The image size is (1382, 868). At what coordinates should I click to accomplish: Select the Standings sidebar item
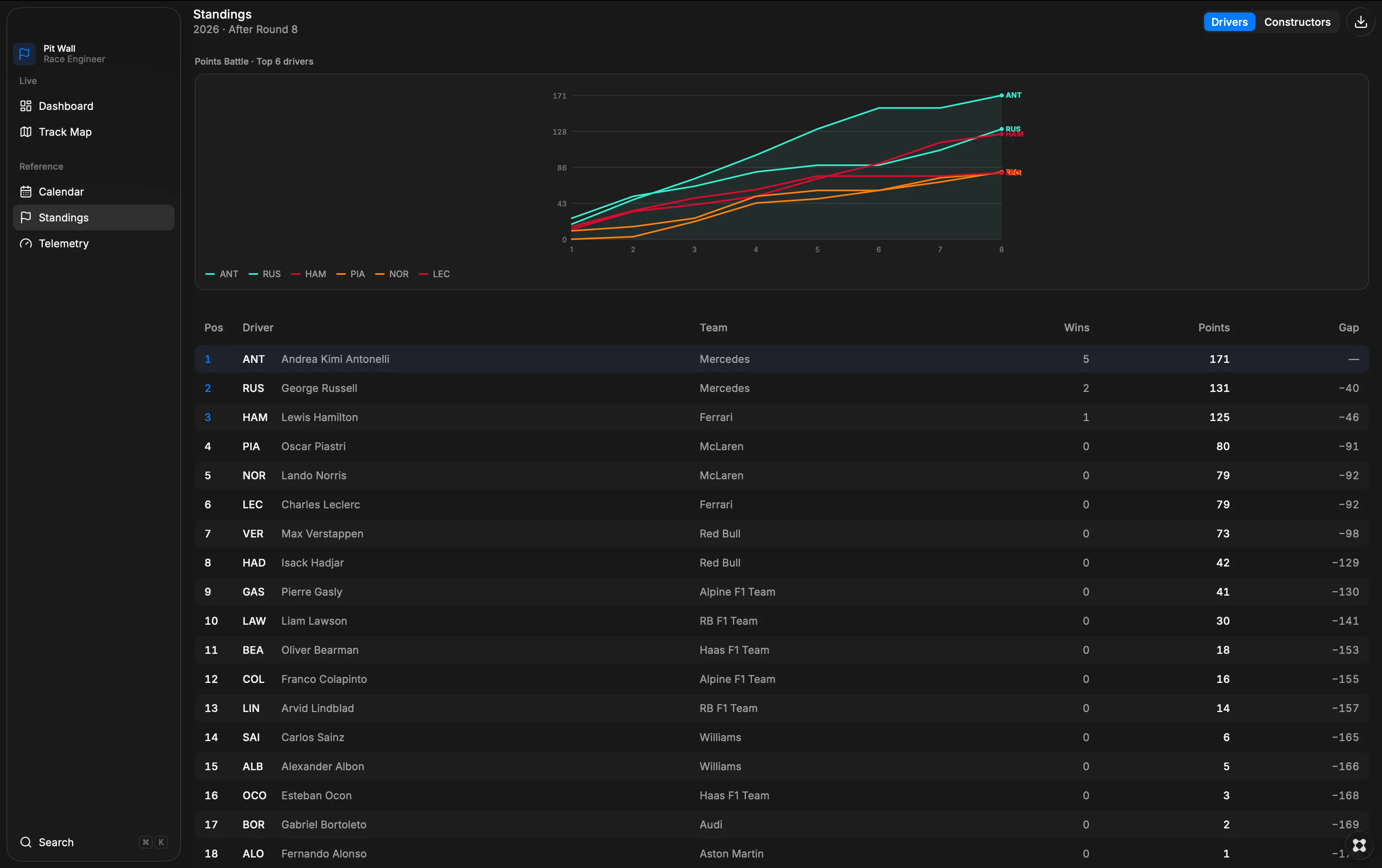pos(94,217)
